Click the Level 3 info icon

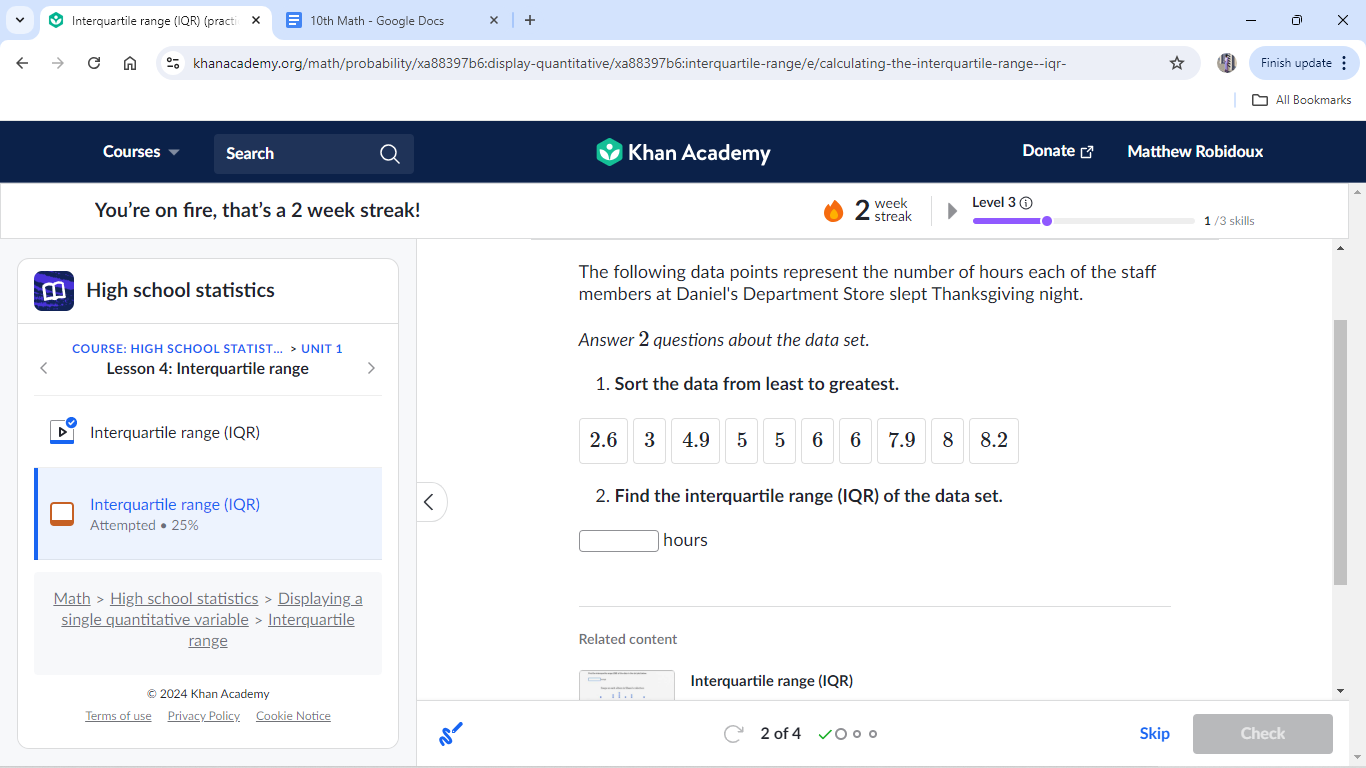tap(1026, 203)
